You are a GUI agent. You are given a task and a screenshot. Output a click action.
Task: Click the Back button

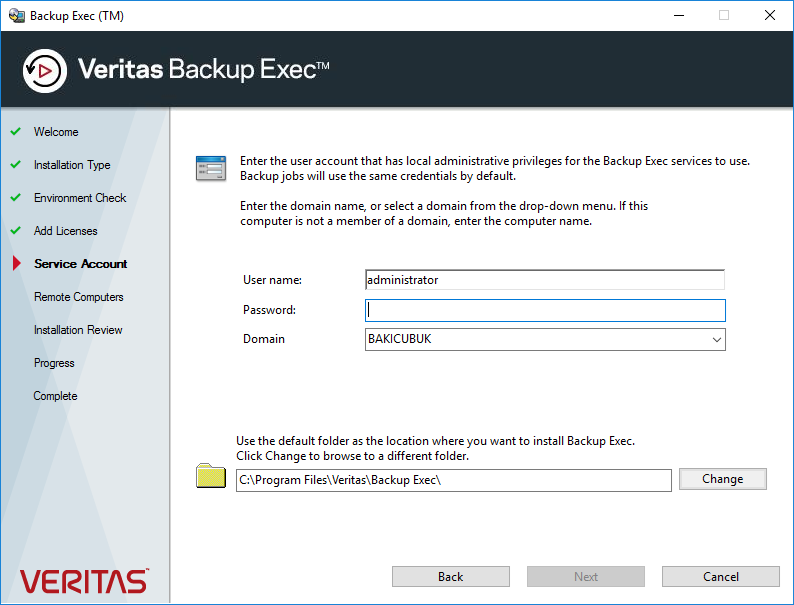(451, 577)
